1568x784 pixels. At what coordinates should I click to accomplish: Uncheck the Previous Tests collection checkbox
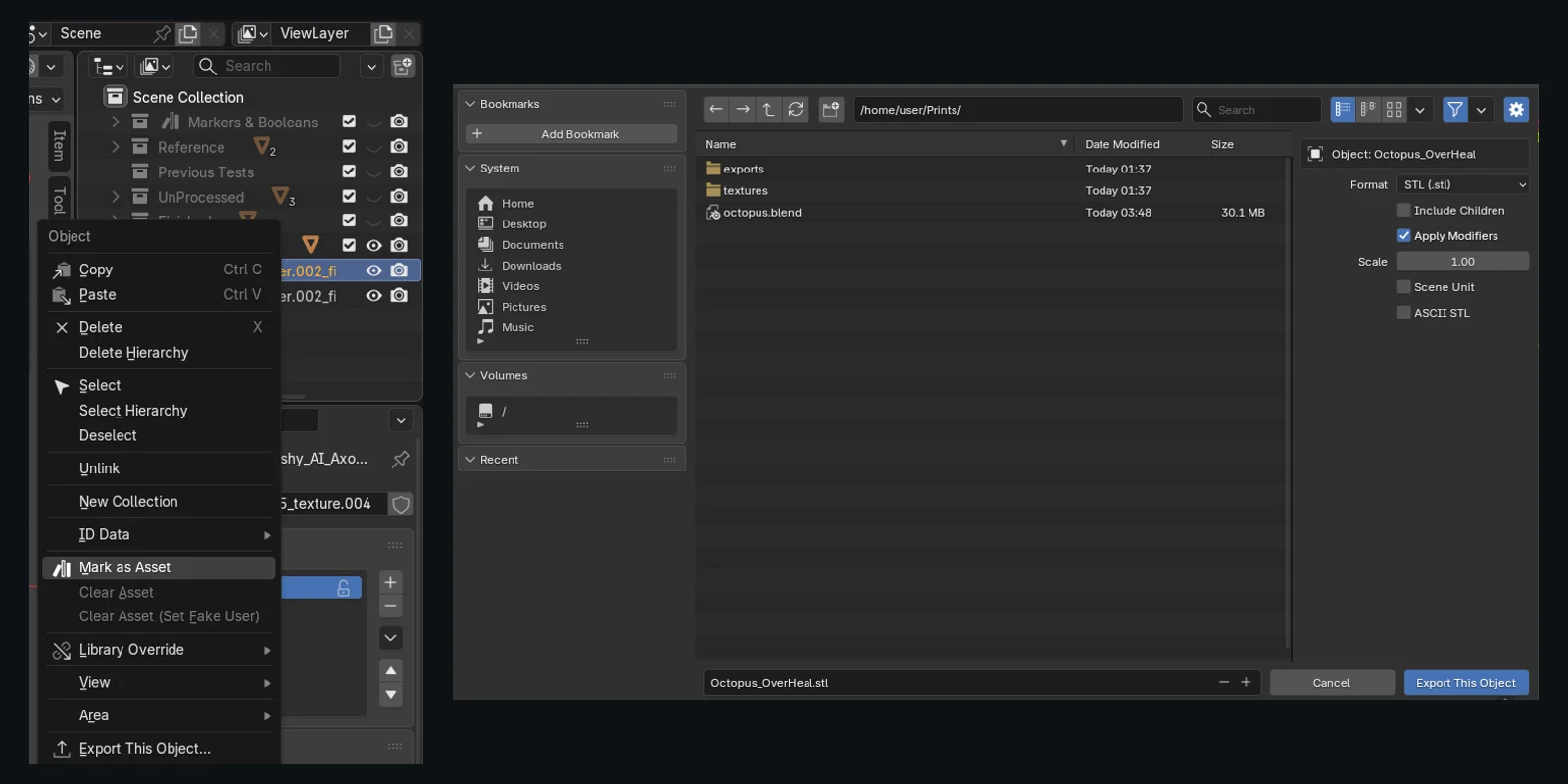click(349, 171)
